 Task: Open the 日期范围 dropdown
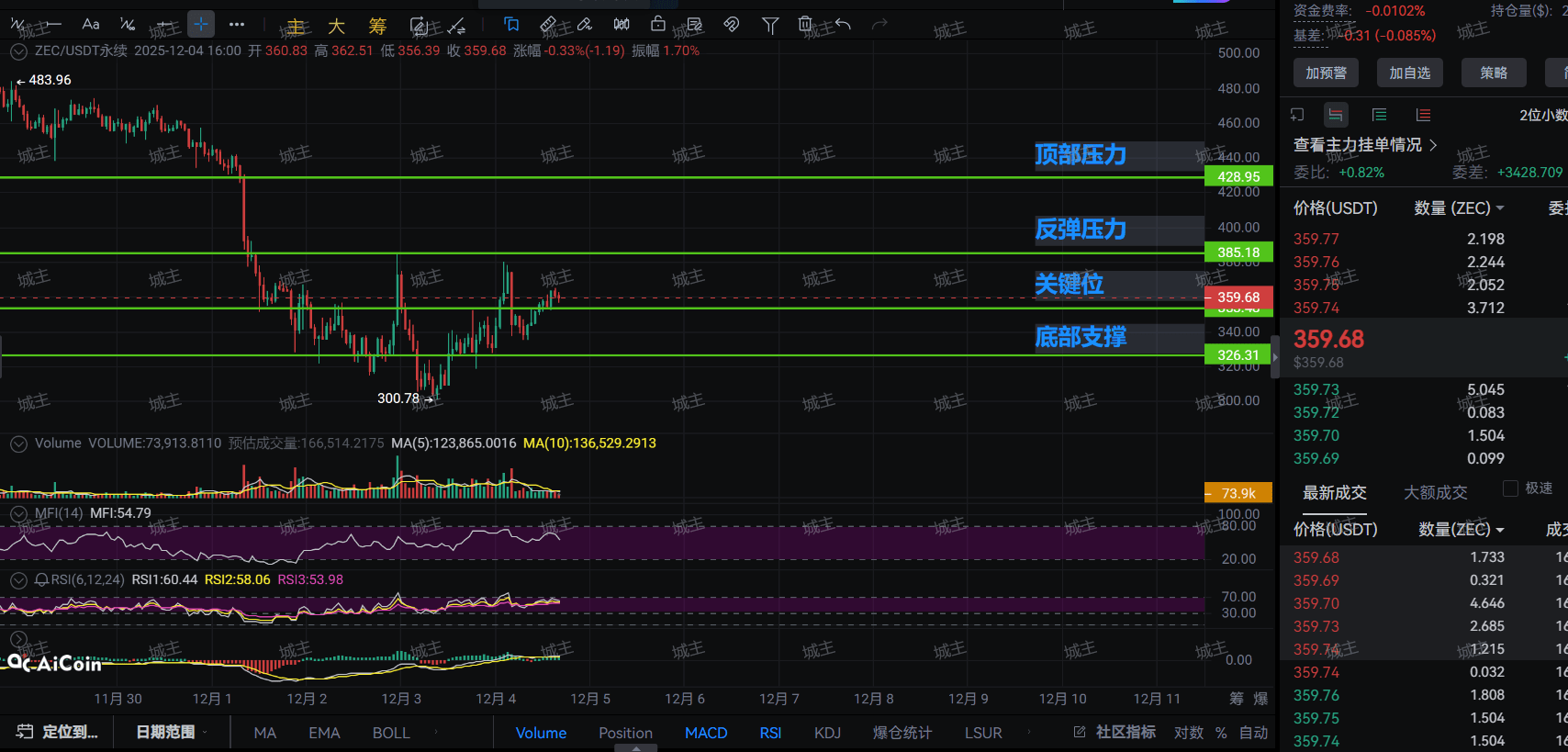click(172, 732)
